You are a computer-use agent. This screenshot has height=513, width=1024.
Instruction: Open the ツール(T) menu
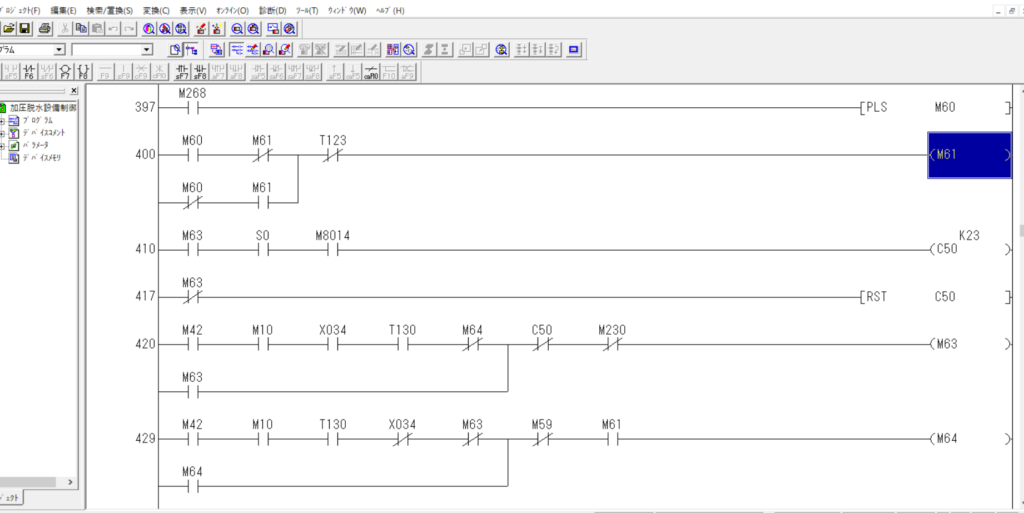[x=307, y=10]
